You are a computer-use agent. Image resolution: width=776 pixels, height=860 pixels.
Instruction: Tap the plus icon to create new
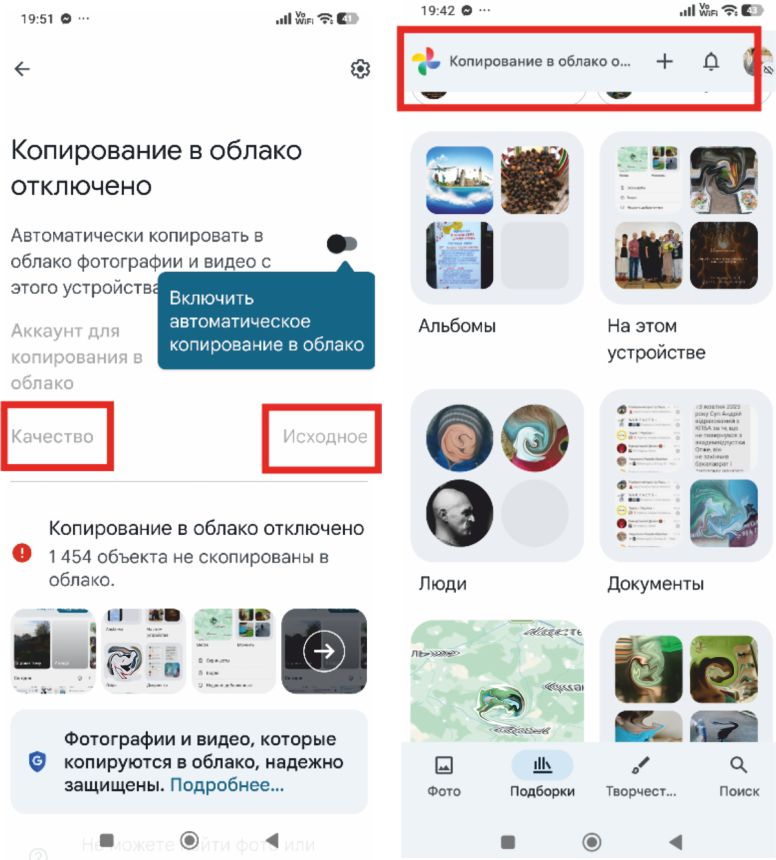coord(664,61)
